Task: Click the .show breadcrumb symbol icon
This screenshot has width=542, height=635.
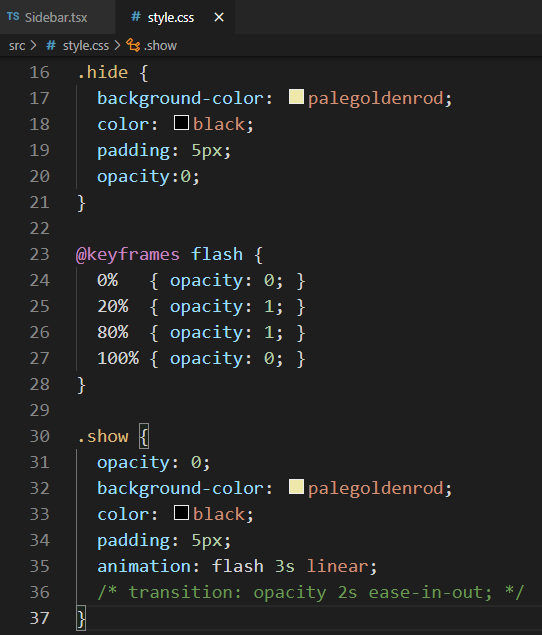Action: pos(133,45)
